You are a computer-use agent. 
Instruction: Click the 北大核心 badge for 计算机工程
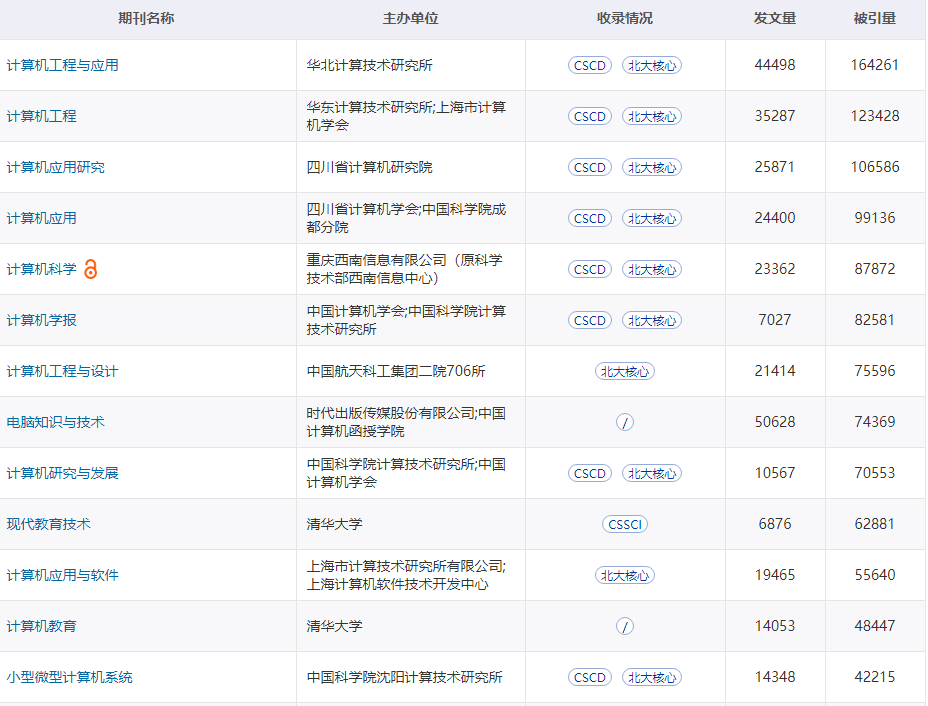point(652,116)
